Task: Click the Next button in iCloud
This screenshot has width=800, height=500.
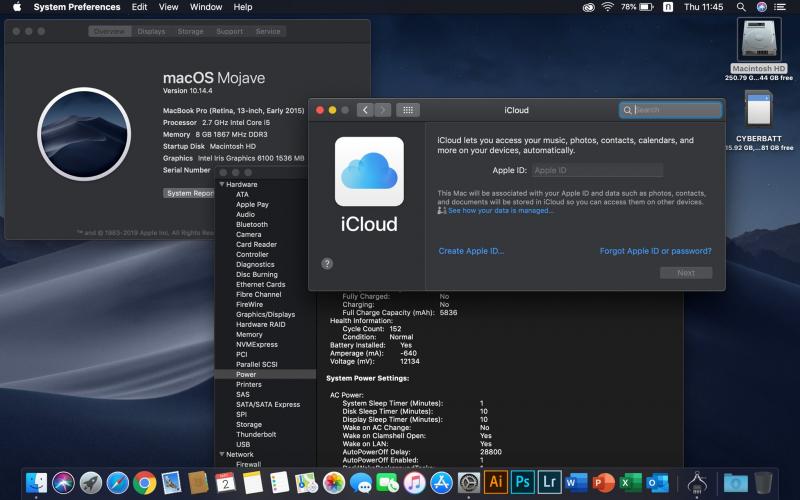Action: [x=686, y=273]
